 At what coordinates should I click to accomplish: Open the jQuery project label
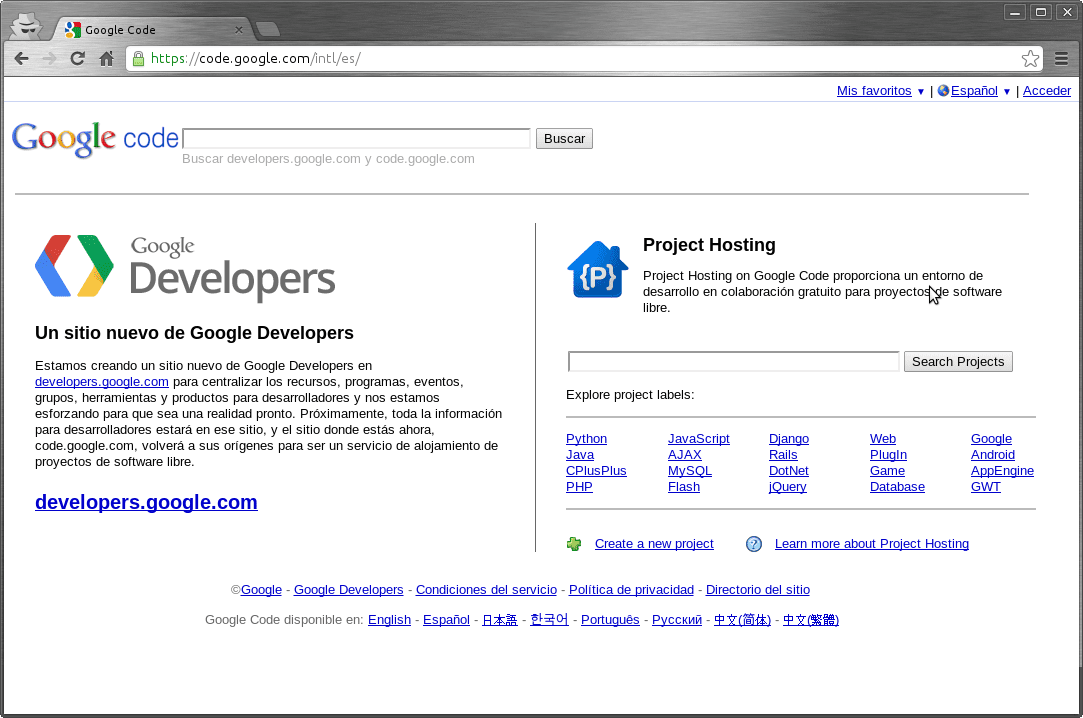[787, 487]
